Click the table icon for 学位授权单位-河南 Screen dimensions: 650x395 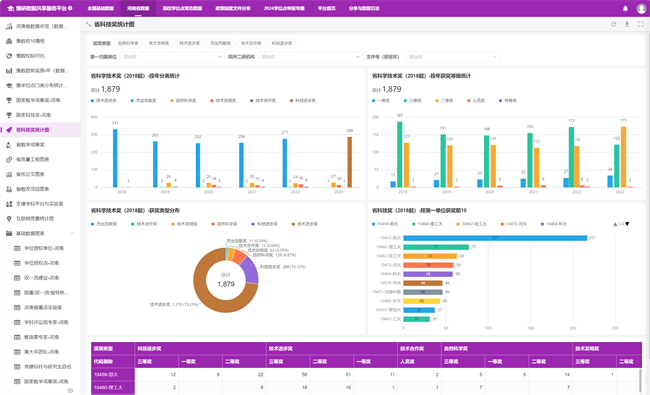pyautogui.click(x=17, y=248)
